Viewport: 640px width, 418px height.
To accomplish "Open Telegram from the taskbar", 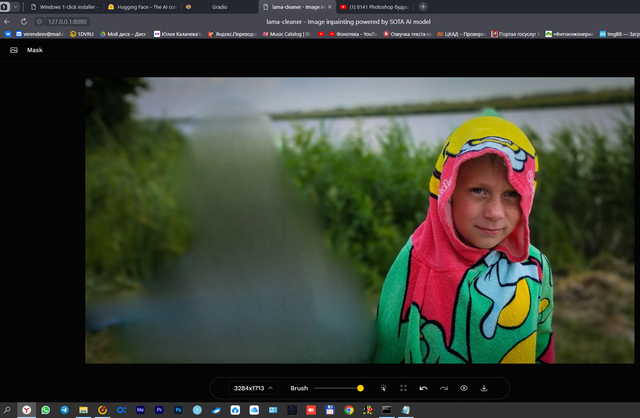I will pyautogui.click(x=65, y=410).
